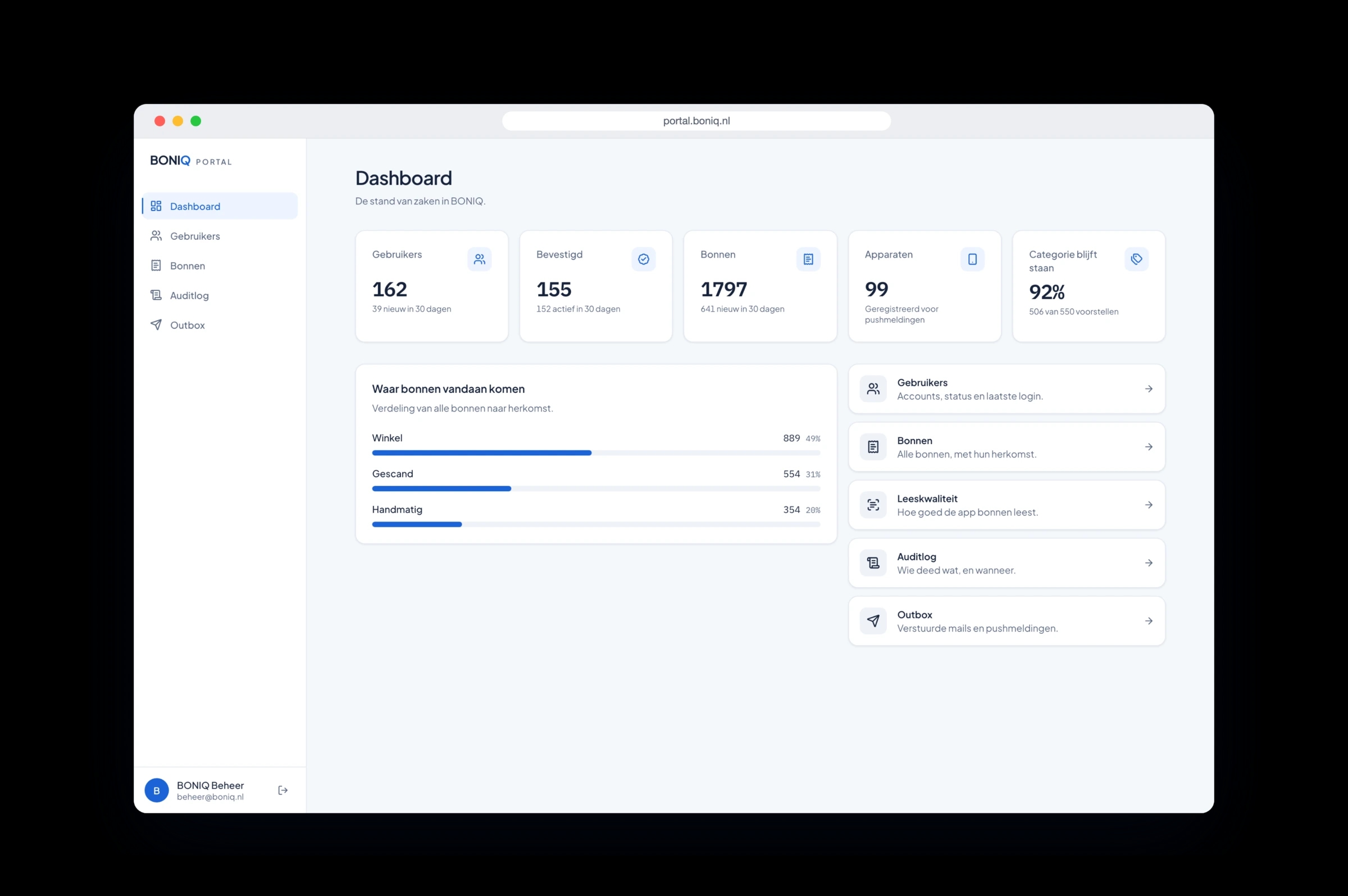1348x896 pixels.
Task: Click the logout icon beside BONIQ Beheer
Action: pyautogui.click(x=283, y=790)
